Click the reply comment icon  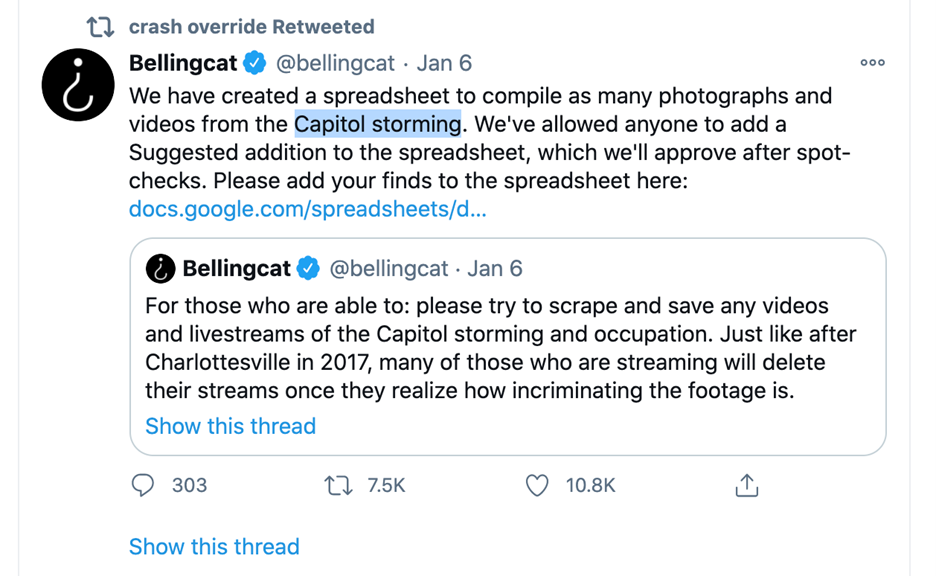click(143, 486)
